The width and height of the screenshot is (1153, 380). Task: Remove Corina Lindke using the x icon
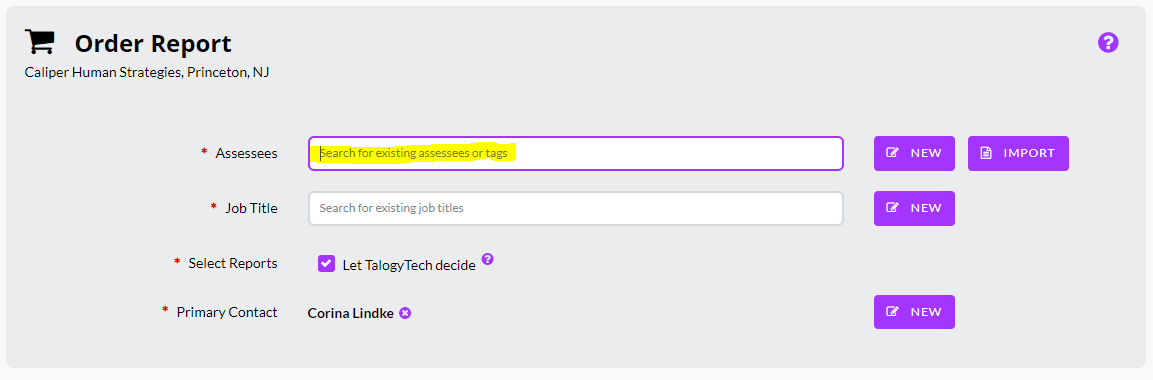tap(405, 313)
